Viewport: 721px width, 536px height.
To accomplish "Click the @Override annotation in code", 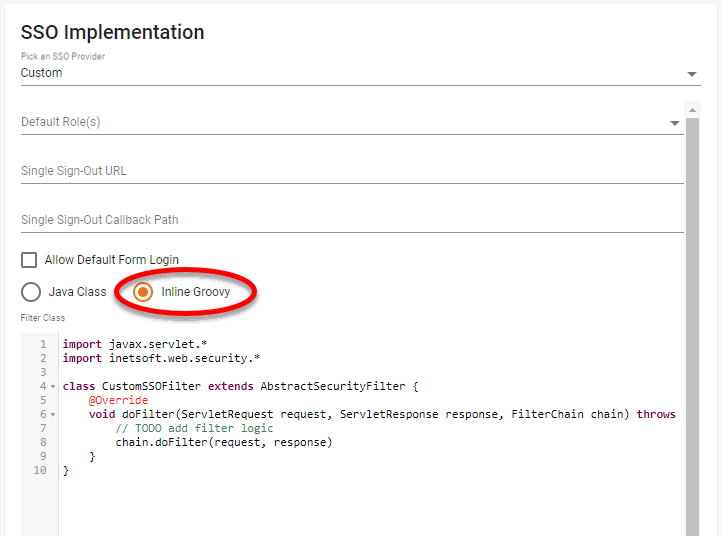I will point(118,400).
